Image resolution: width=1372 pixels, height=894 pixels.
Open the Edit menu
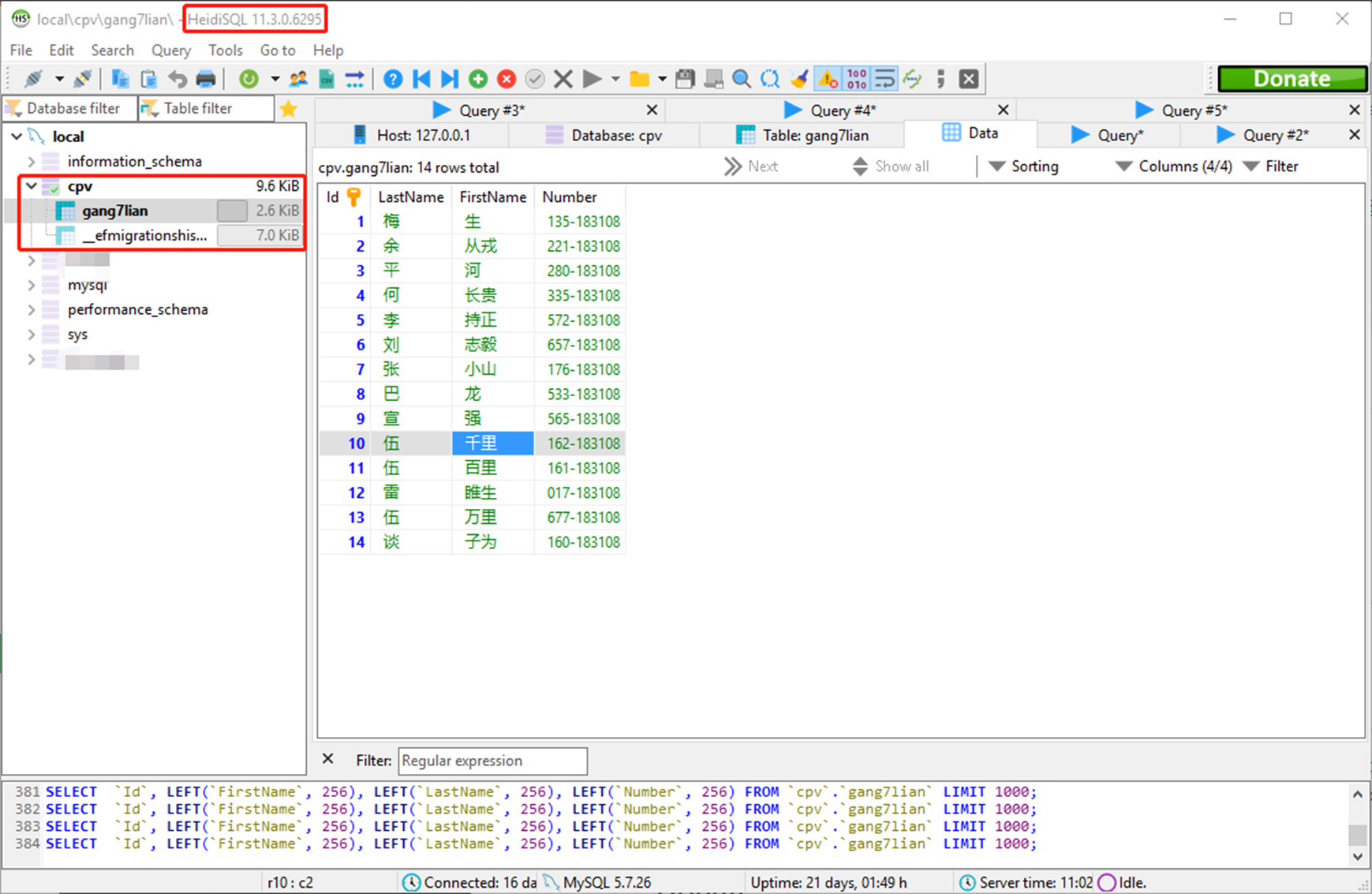click(62, 50)
